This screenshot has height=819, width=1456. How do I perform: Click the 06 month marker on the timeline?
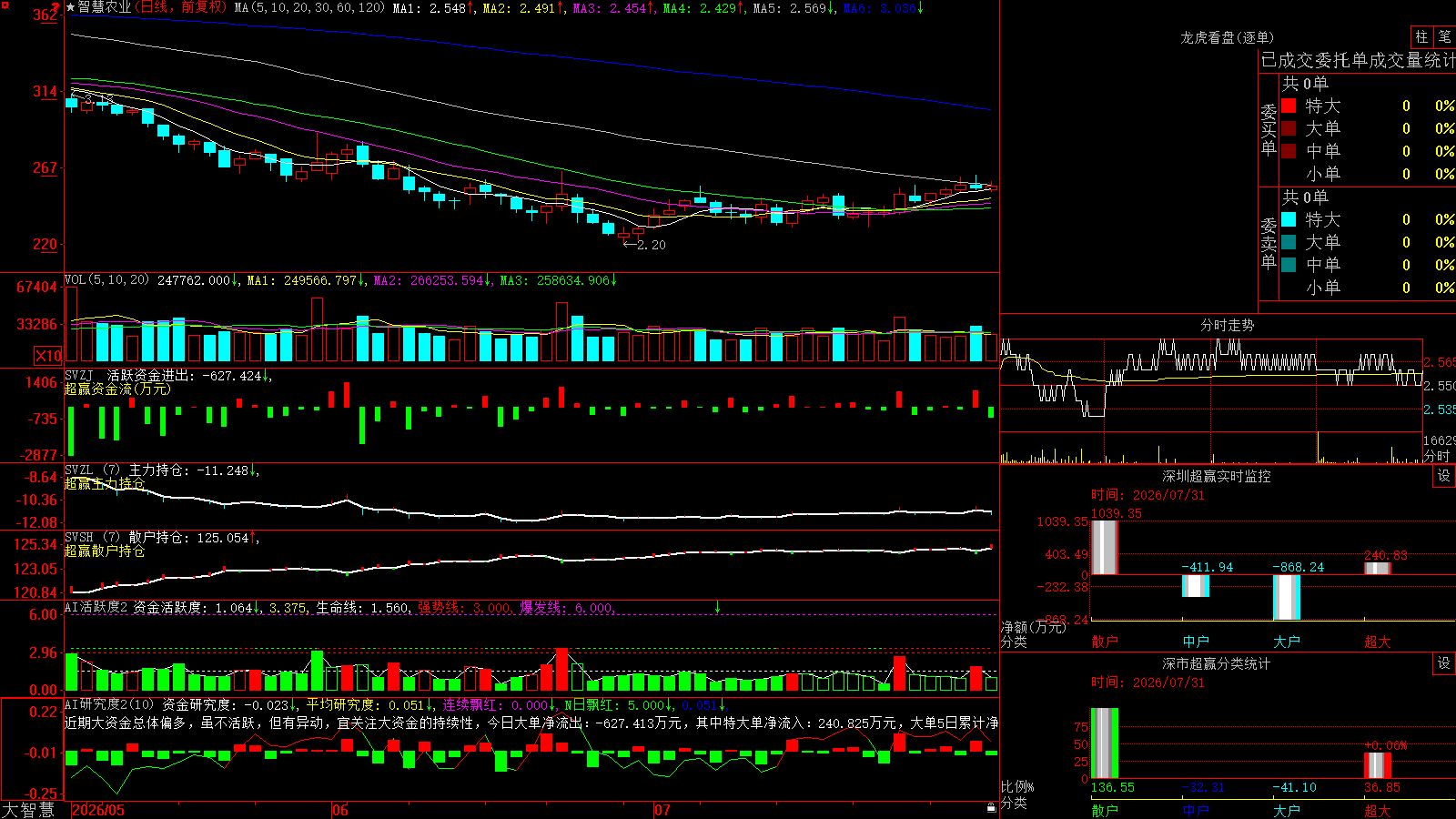pos(340,810)
